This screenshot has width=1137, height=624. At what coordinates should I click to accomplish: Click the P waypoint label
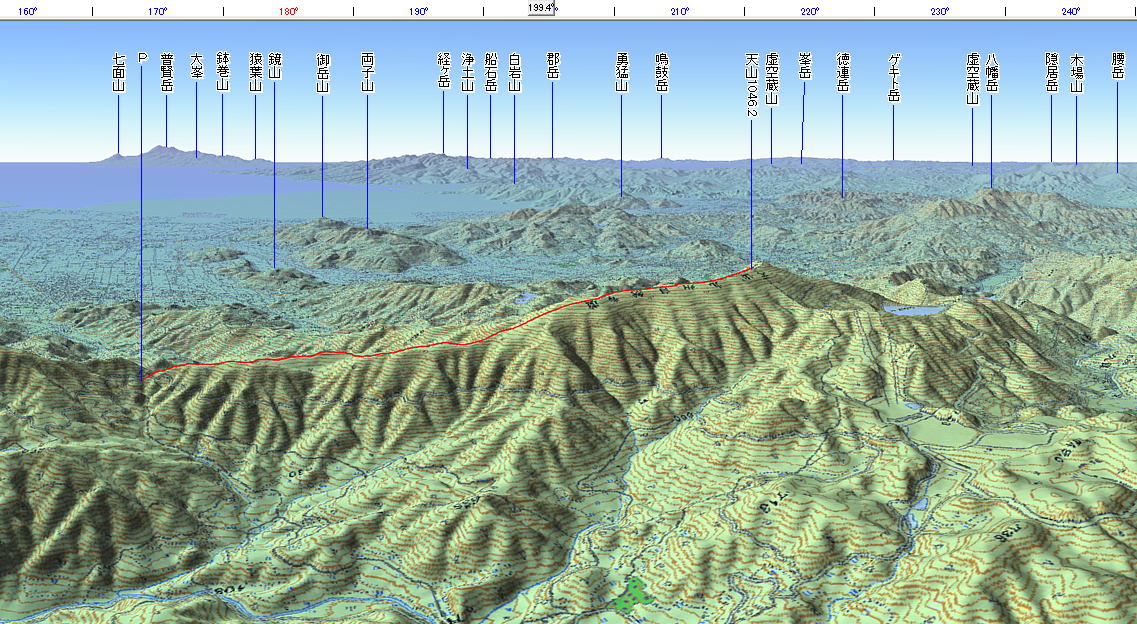click(142, 59)
